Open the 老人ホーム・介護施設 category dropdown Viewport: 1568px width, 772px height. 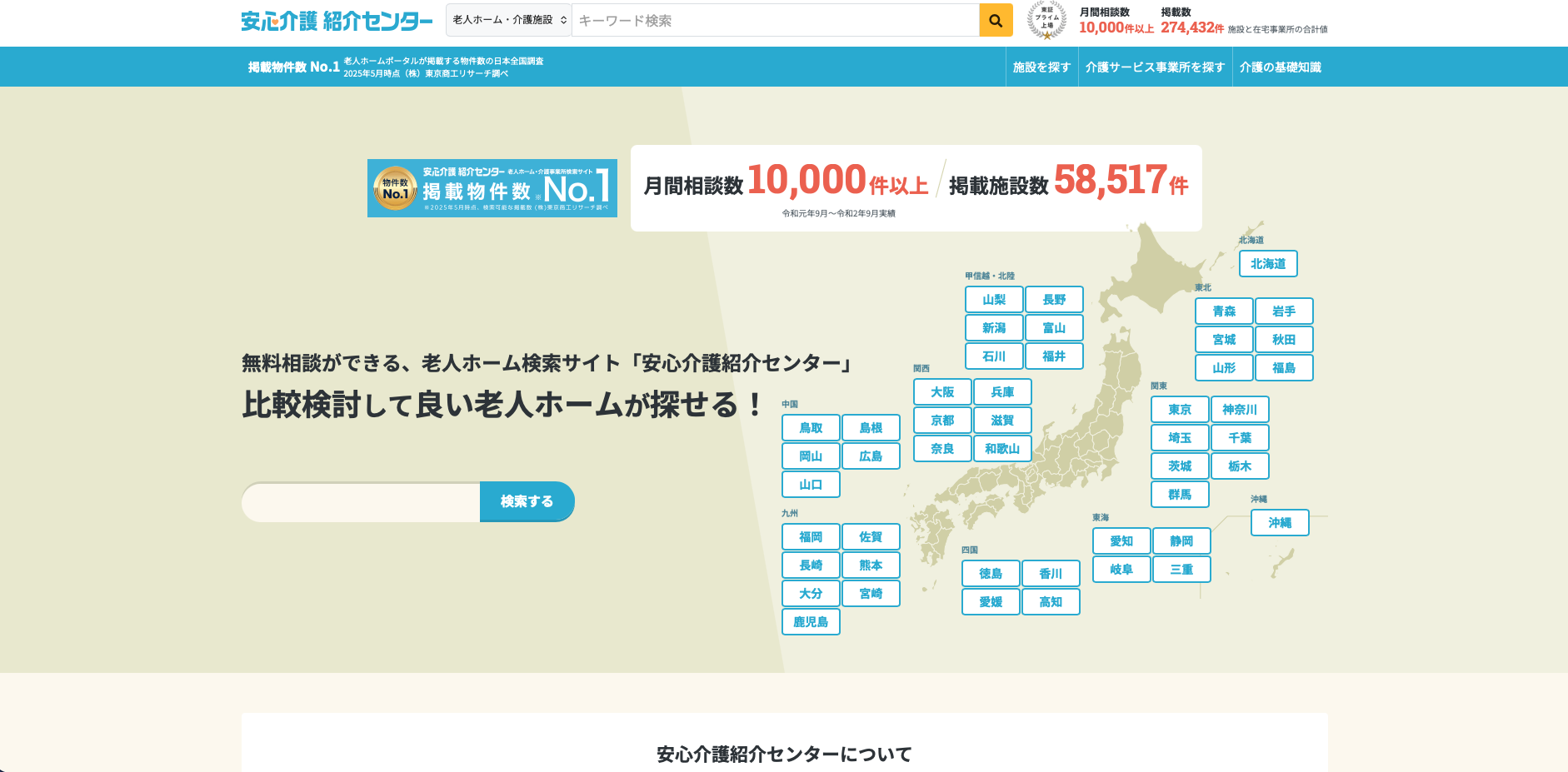tap(509, 20)
